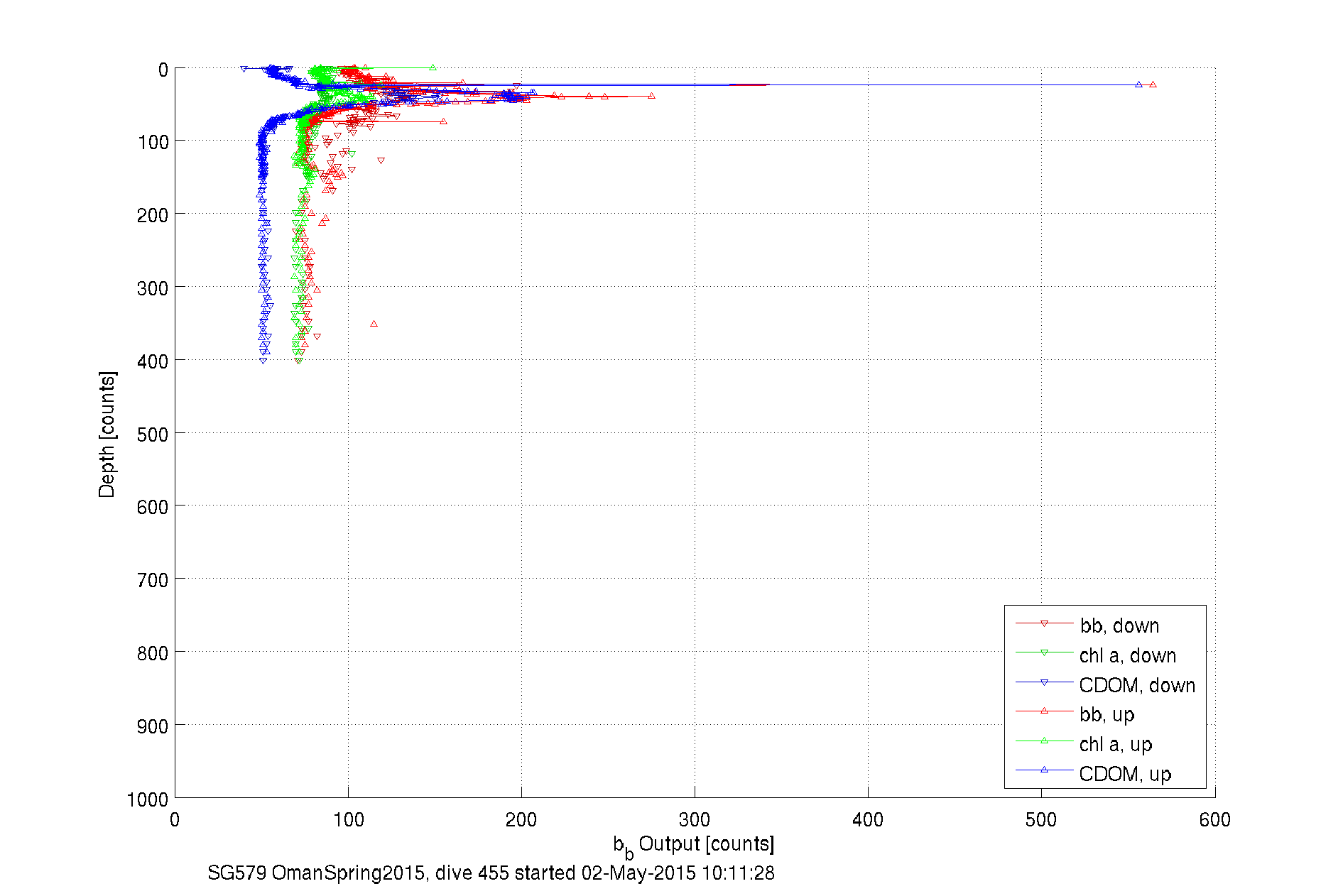Click green up-triangle marker for 'chl a, up' in legend
This screenshot has height=896, width=1343.
tap(1044, 741)
